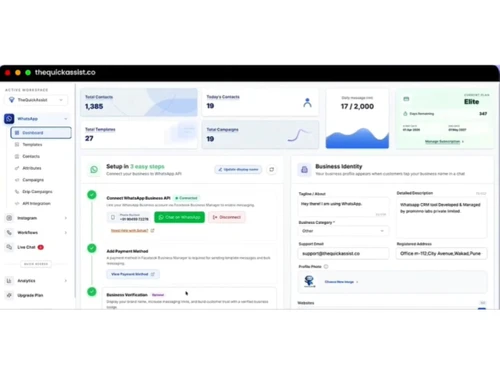Image resolution: width=500 pixels, height=375 pixels.
Task: Click the Daily message limit chart
Action: 357,138
